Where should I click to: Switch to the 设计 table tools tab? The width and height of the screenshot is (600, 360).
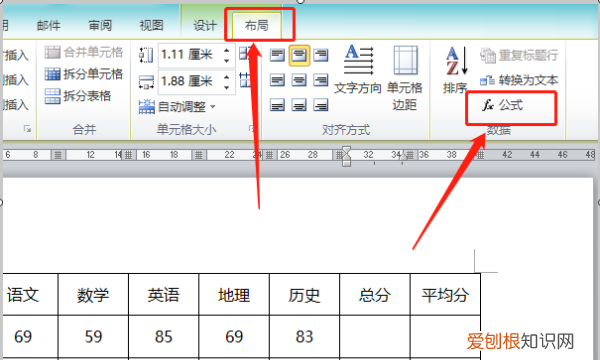pyautogui.click(x=205, y=25)
